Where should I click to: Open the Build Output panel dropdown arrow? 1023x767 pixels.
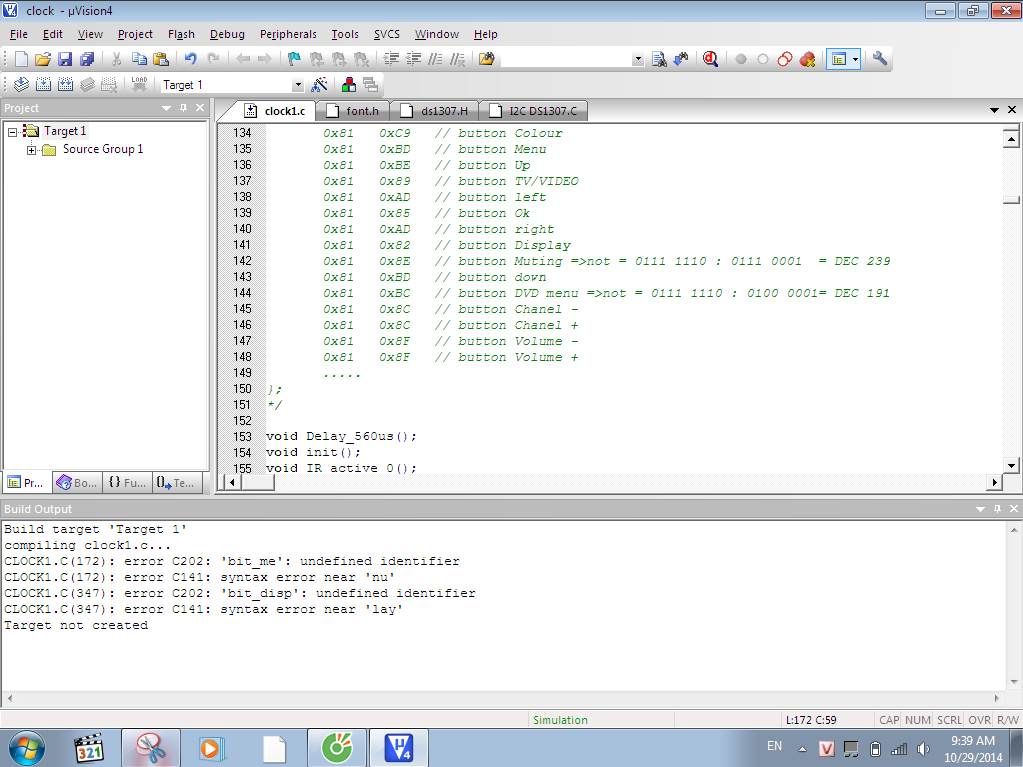pyautogui.click(x=980, y=509)
